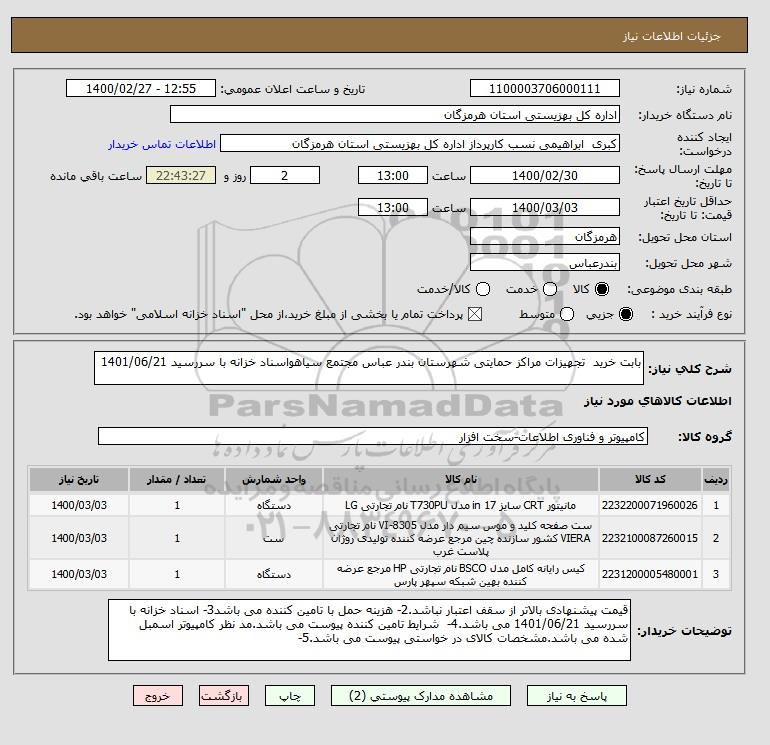The height and width of the screenshot is (745, 770).
Task: Open buyer contact information link
Action: 162,144
